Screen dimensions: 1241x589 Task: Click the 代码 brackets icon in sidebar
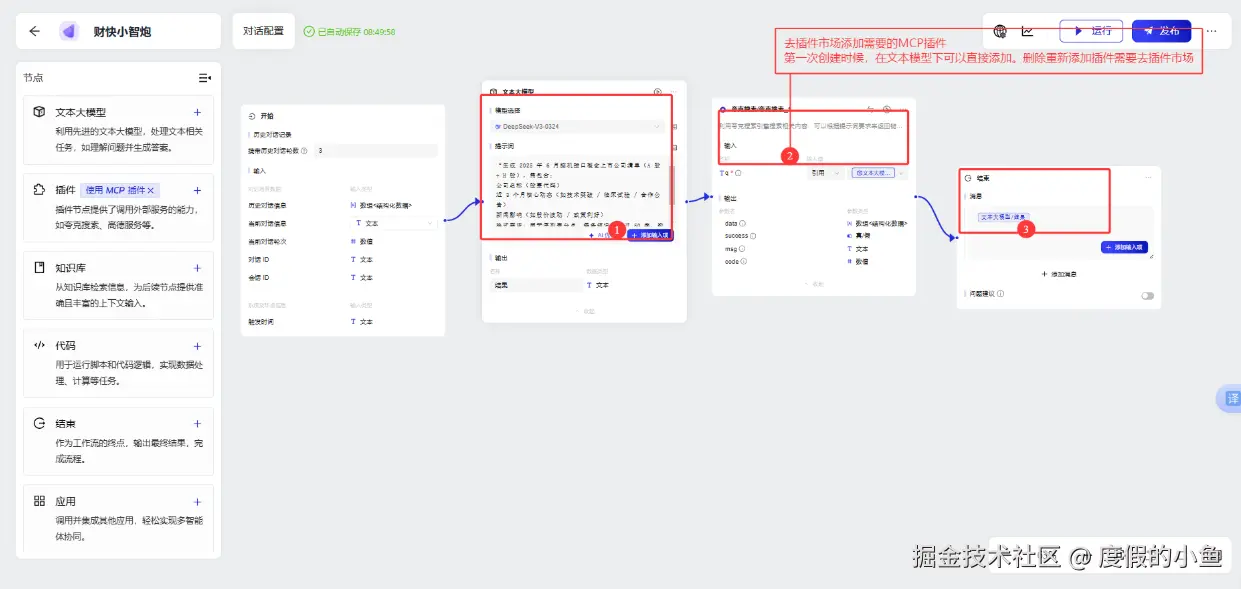pyautogui.click(x=39, y=345)
